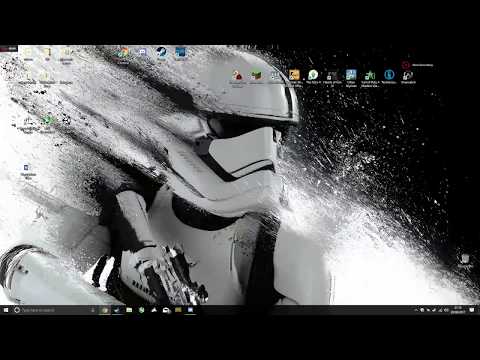Open the green splash icon on left desktop
The width and height of the screenshot is (480, 360).
point(47,120)
